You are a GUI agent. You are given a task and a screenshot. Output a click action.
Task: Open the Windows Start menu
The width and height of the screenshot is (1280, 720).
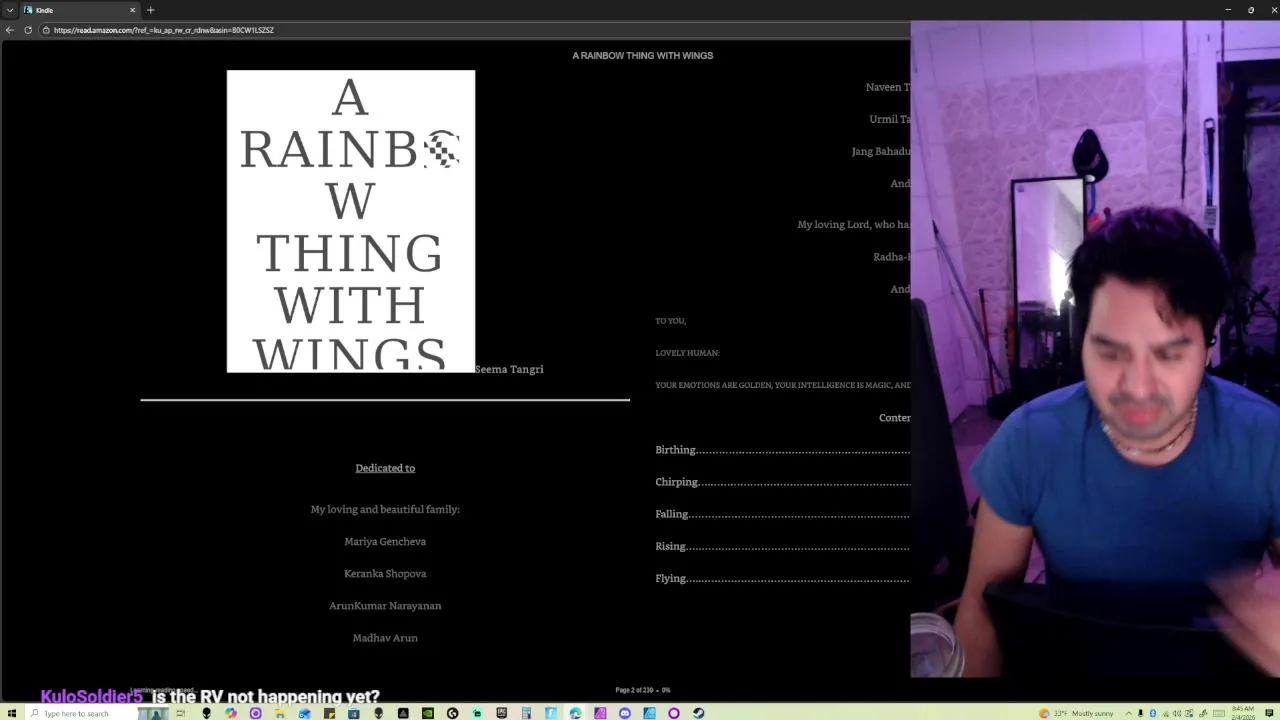pos(11,713)
